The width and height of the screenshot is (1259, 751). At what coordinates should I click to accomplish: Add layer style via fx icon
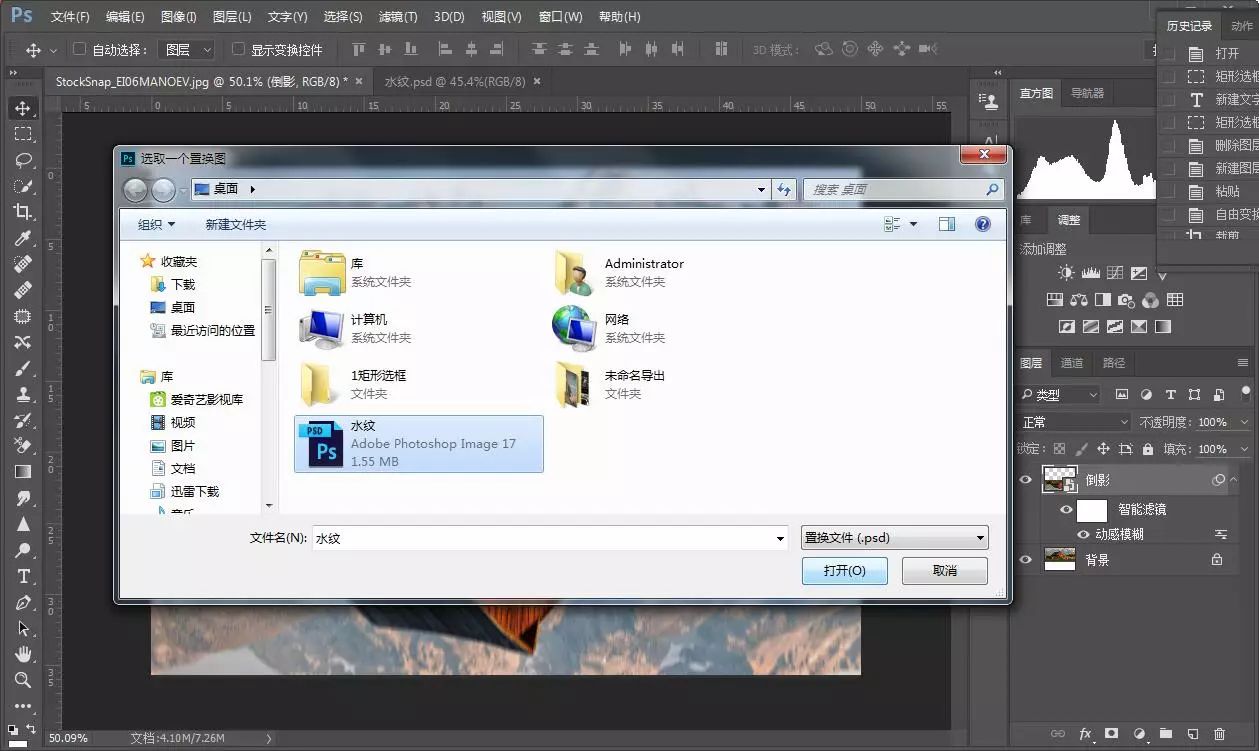tap(1085, 734)
